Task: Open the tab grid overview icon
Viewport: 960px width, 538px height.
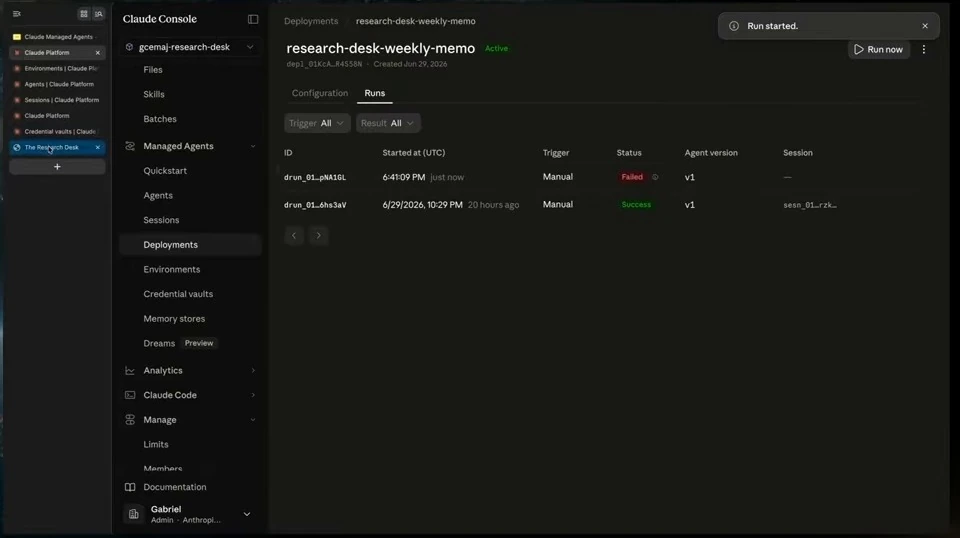Action: [x=84, y=13]
